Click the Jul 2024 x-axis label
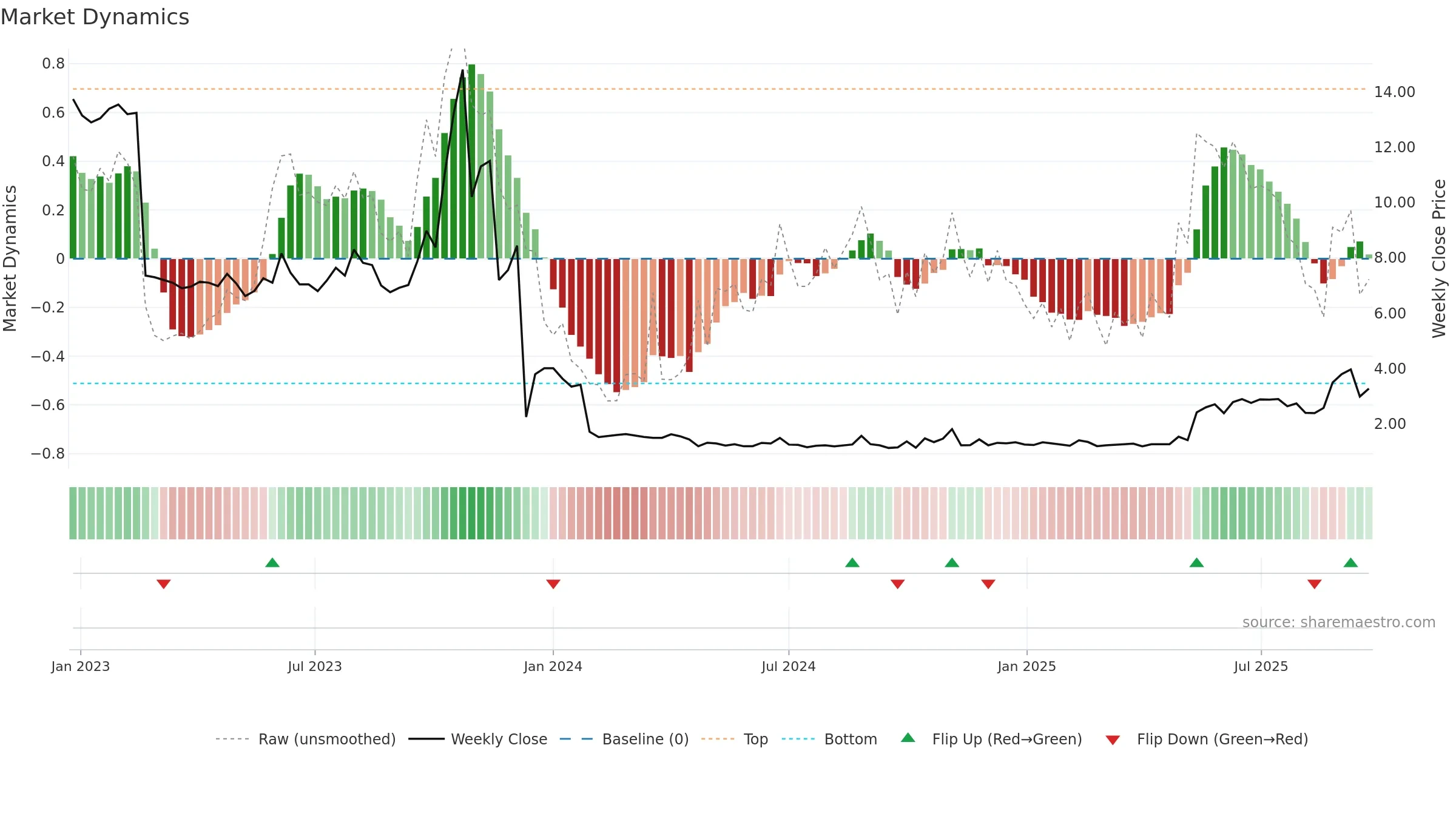The height and width of the screenshot is (819, 1456). 789,666
